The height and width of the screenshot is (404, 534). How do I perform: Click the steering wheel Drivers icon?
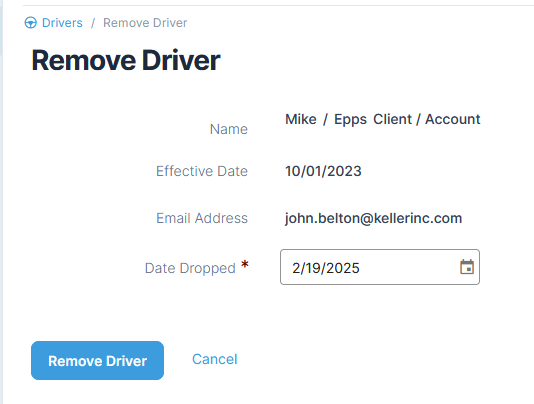click(31, 23)
